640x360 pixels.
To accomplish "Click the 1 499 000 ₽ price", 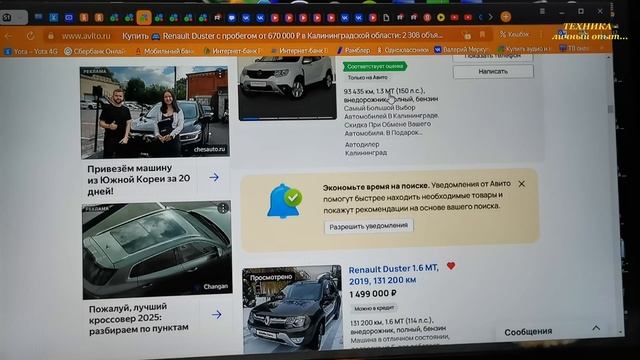I will [x=373, y=294].
